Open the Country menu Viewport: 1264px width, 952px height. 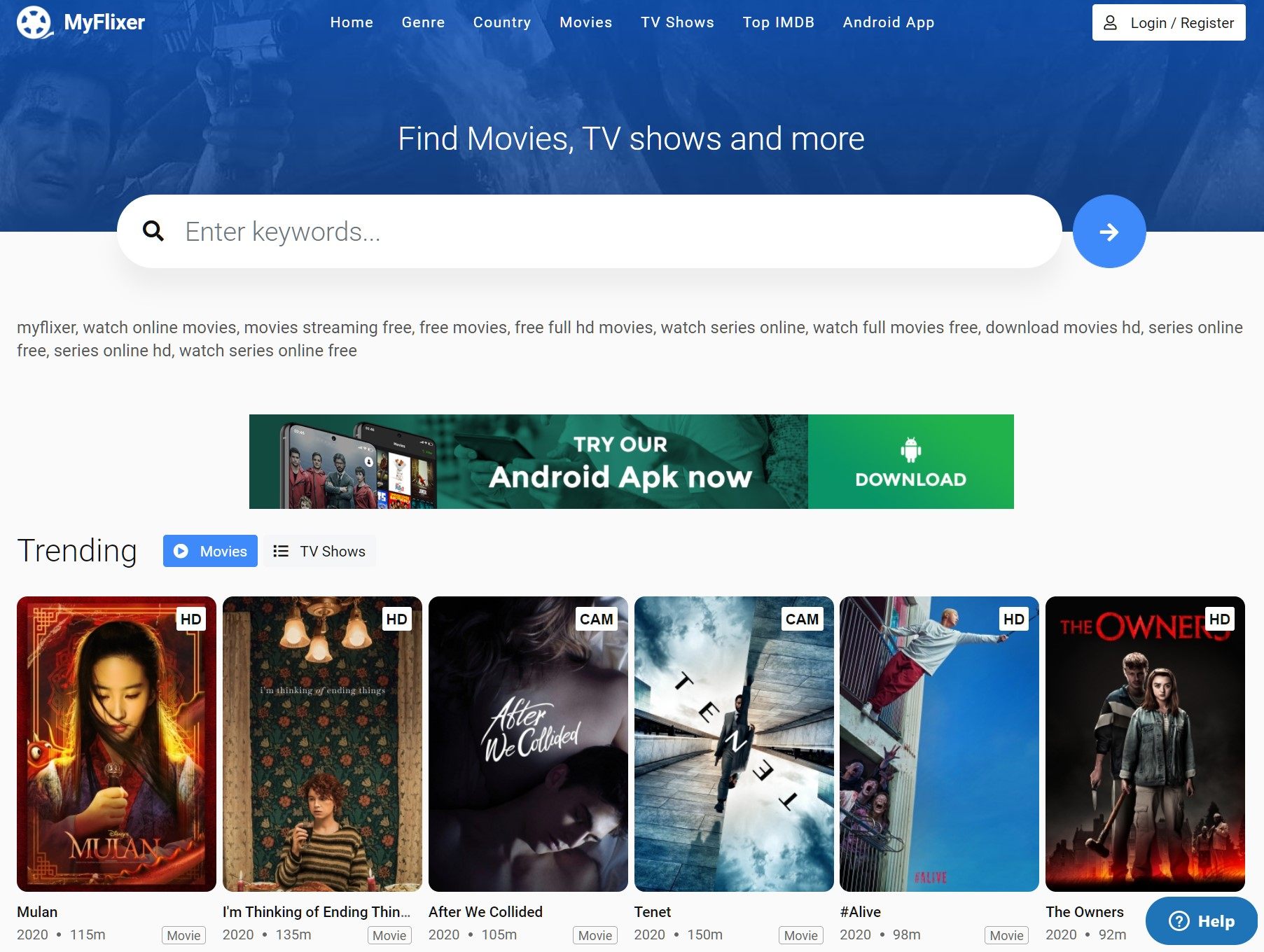click(x=502, y=22)
